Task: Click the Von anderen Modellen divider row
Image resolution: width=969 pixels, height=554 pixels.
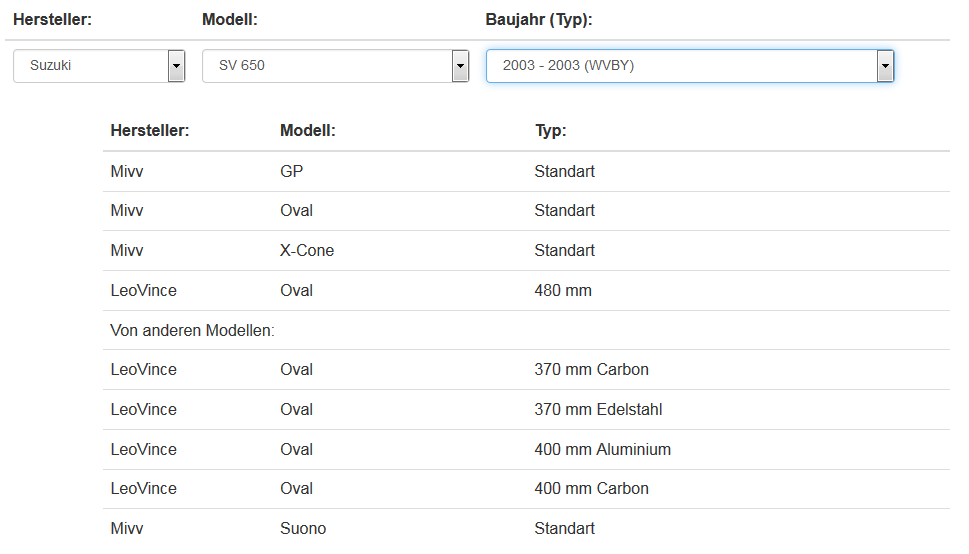Action: (x=193, y=330)
